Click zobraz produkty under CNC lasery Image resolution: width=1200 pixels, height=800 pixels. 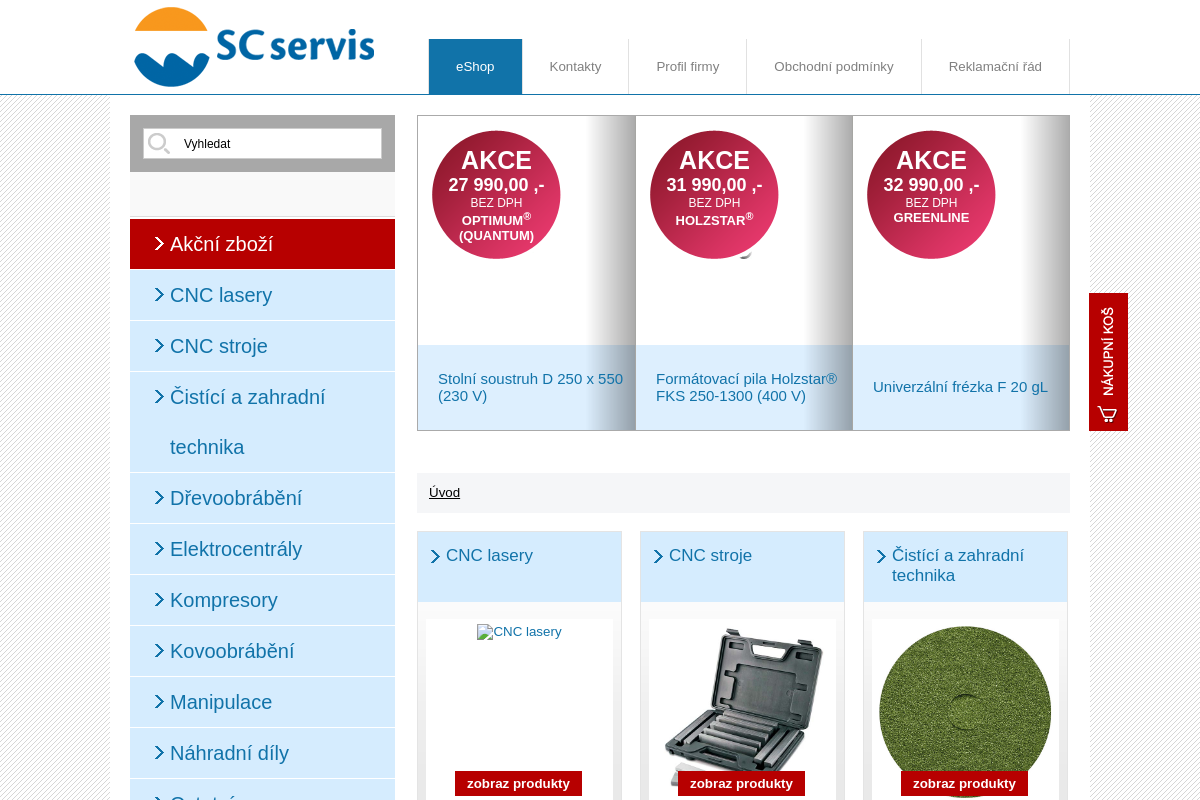coord(518,783)
